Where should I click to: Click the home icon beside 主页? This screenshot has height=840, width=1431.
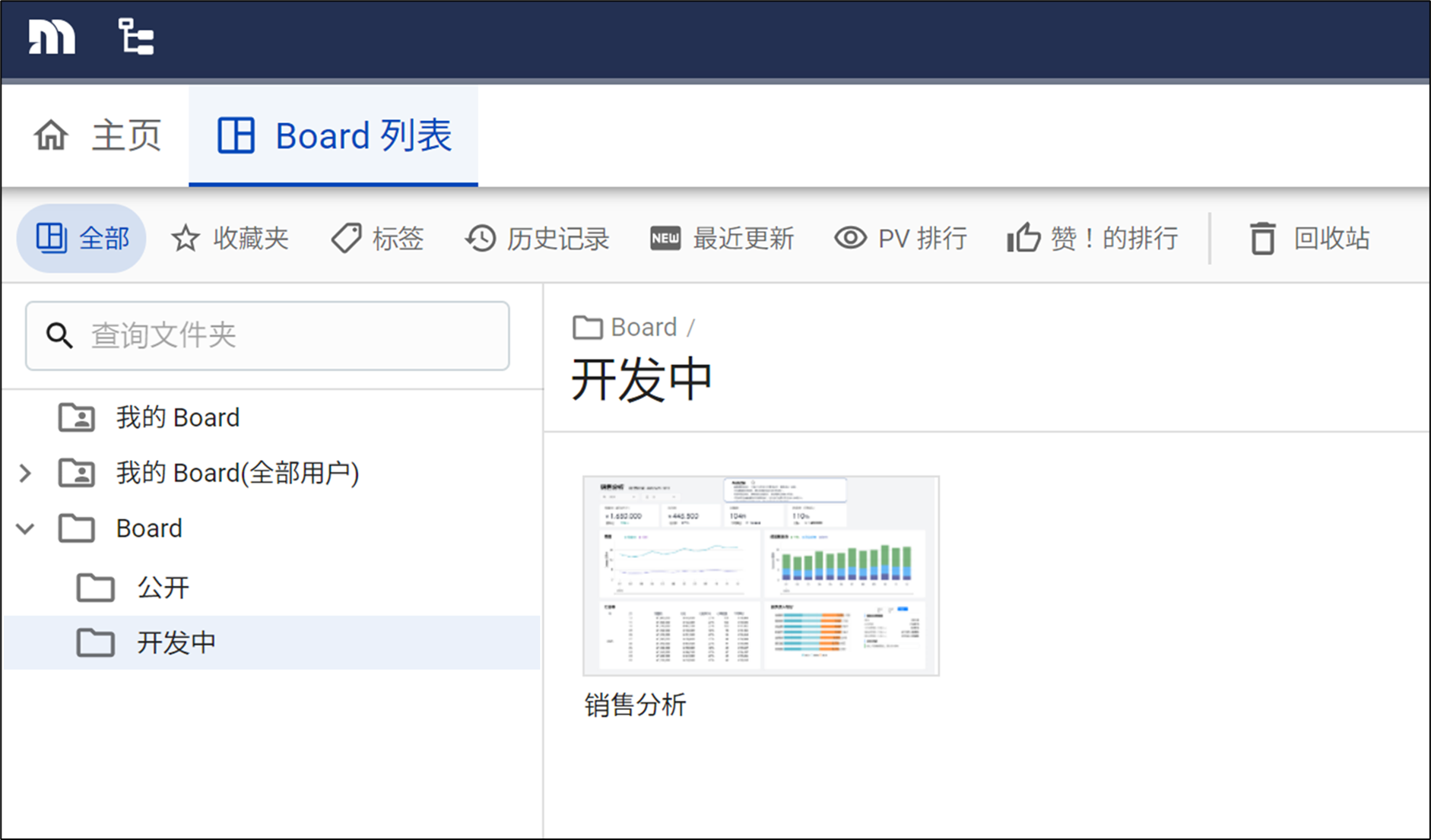pos(51,136)
